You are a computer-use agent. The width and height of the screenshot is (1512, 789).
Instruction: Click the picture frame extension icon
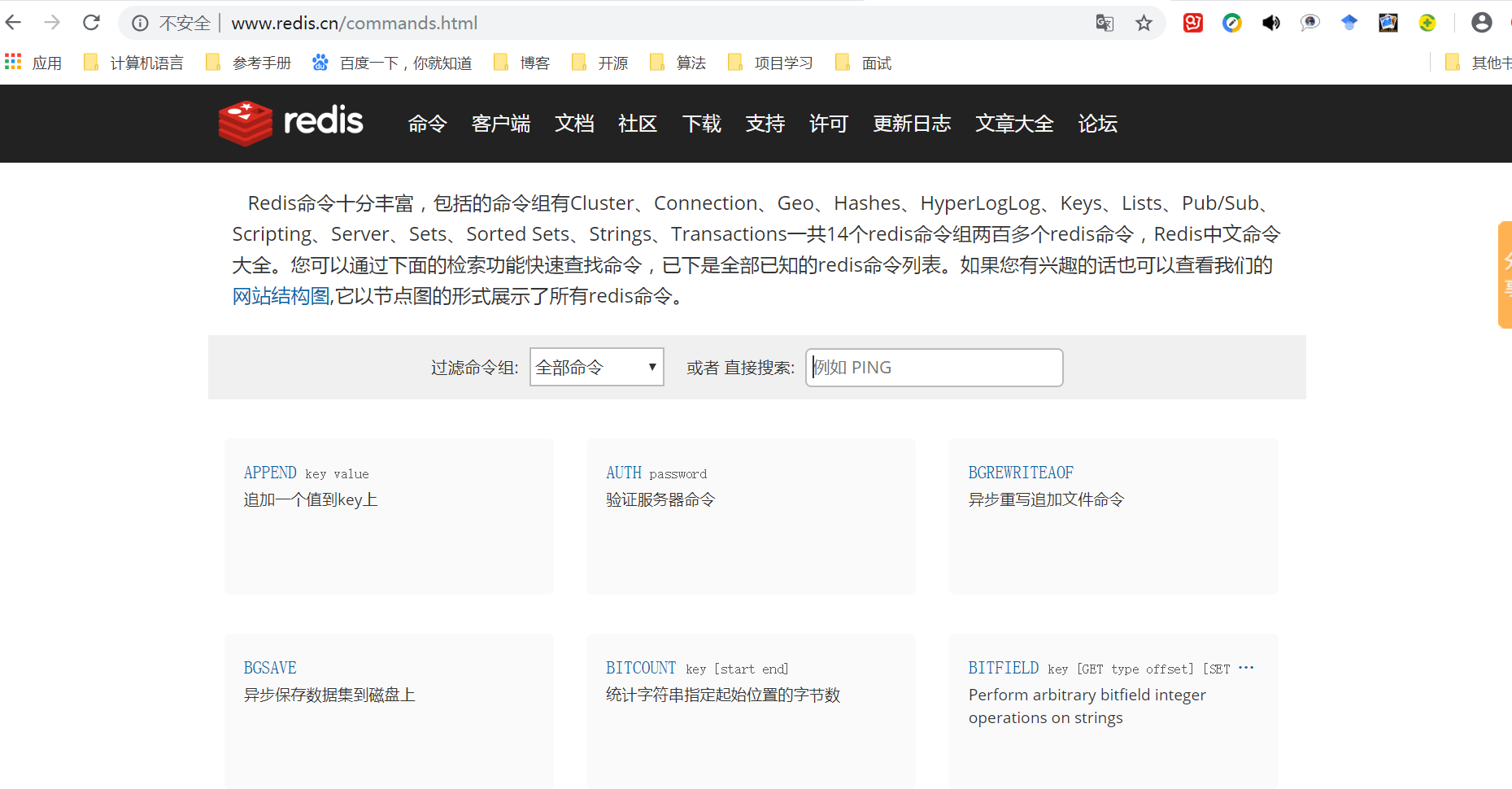tap(1388, 23)
